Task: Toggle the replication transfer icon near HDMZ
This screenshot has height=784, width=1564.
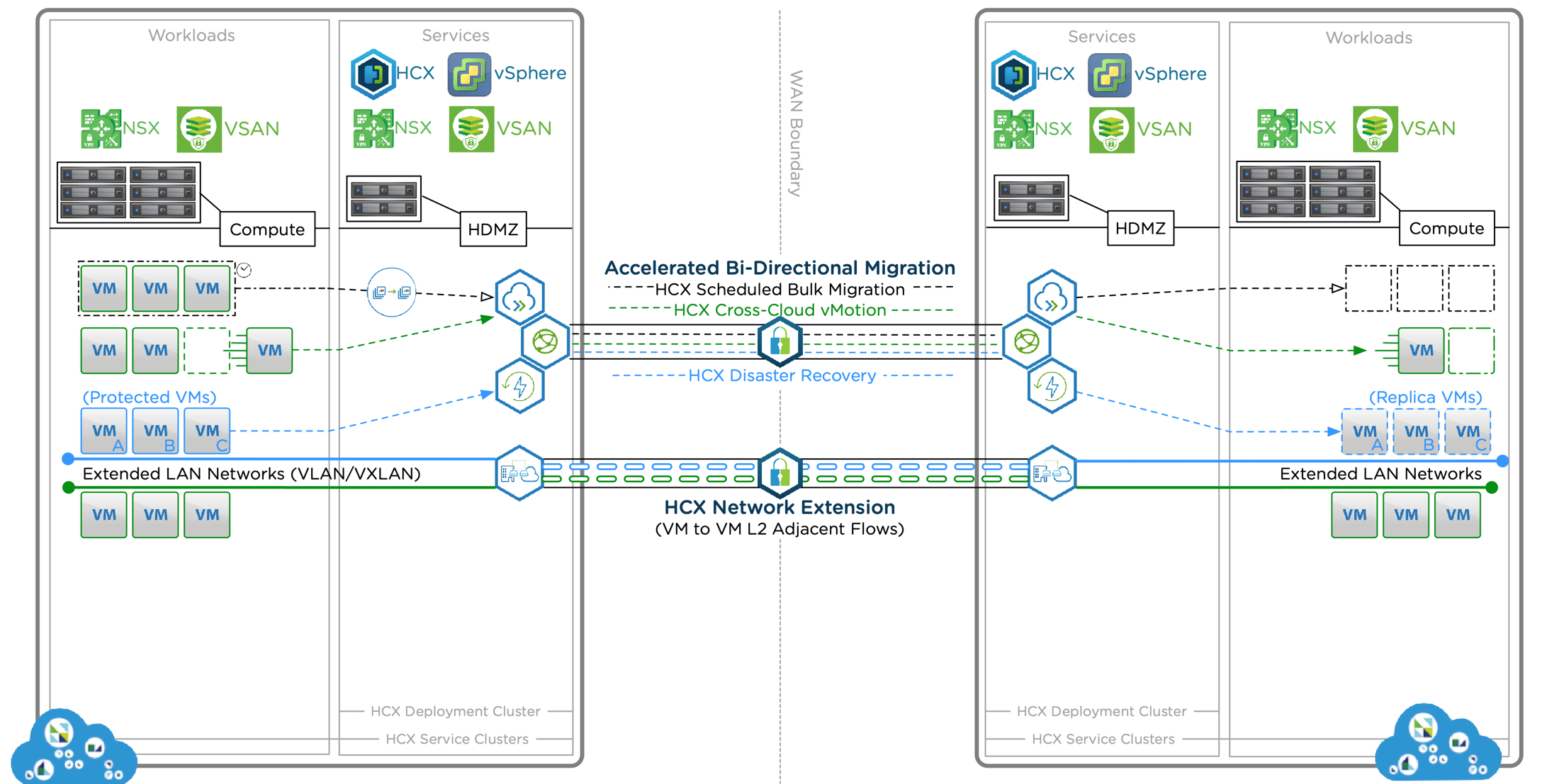Action: pos(391,291)
